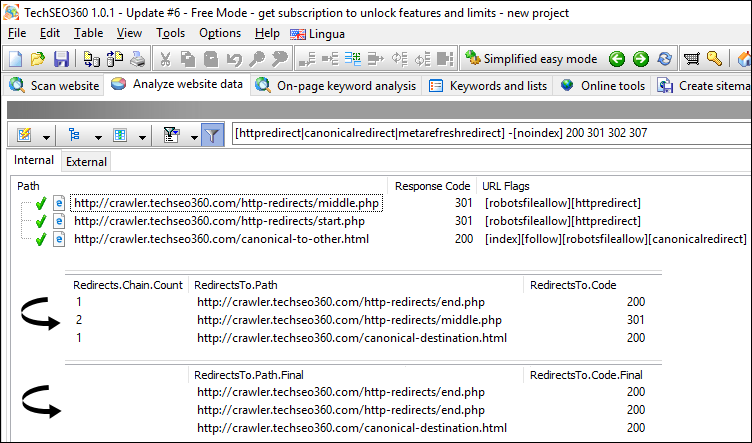
Task: Click the Response Code column header
Action: click(x=432, y=186)
